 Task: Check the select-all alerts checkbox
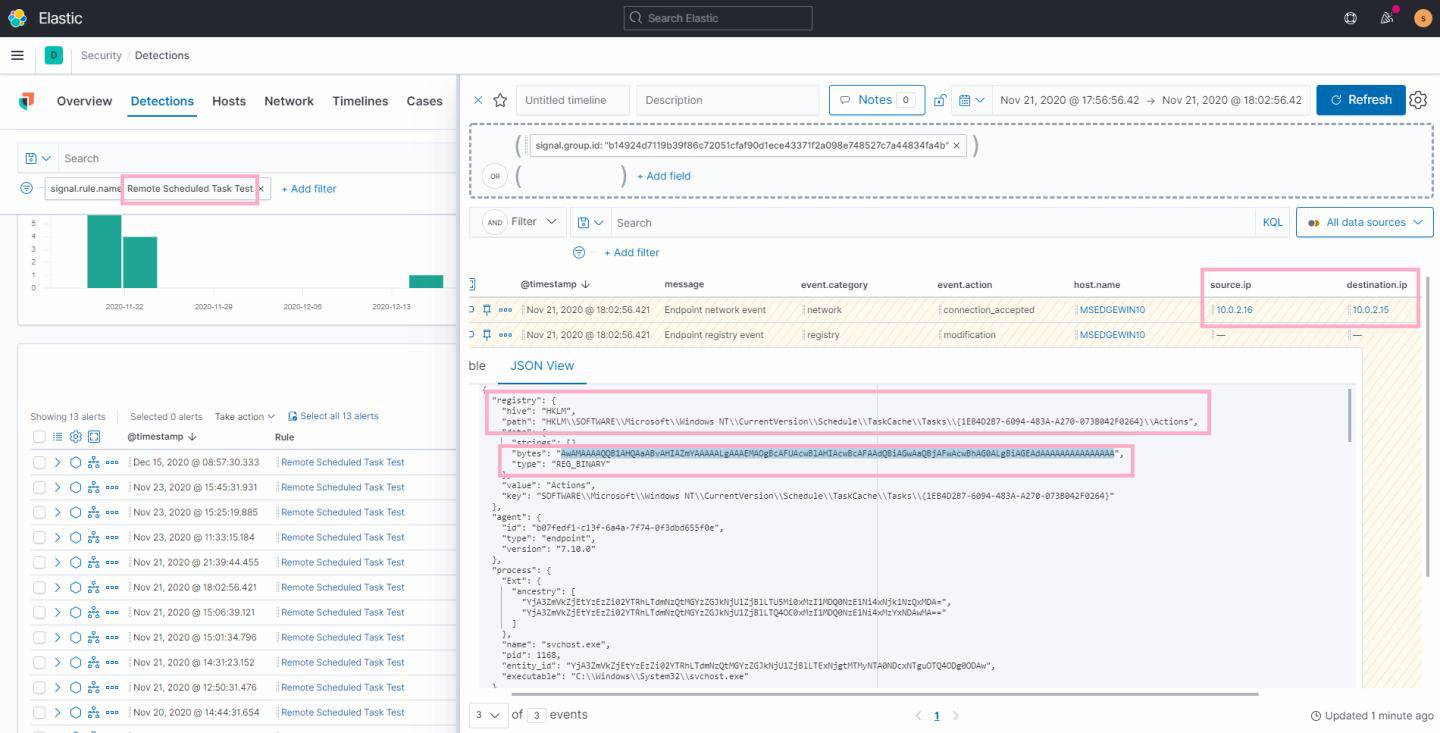pos(38,436)
